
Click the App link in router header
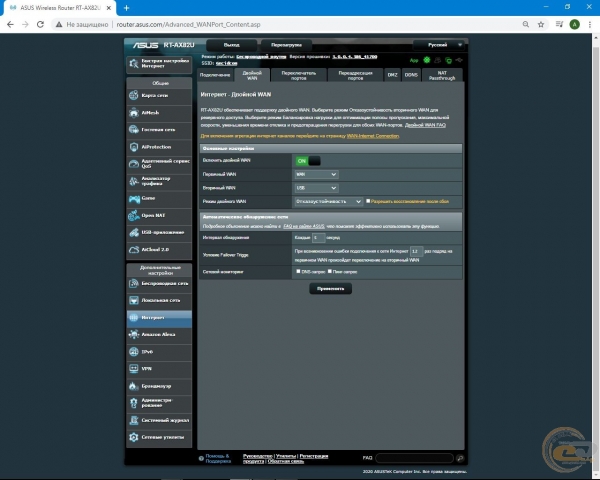(414, 60)
